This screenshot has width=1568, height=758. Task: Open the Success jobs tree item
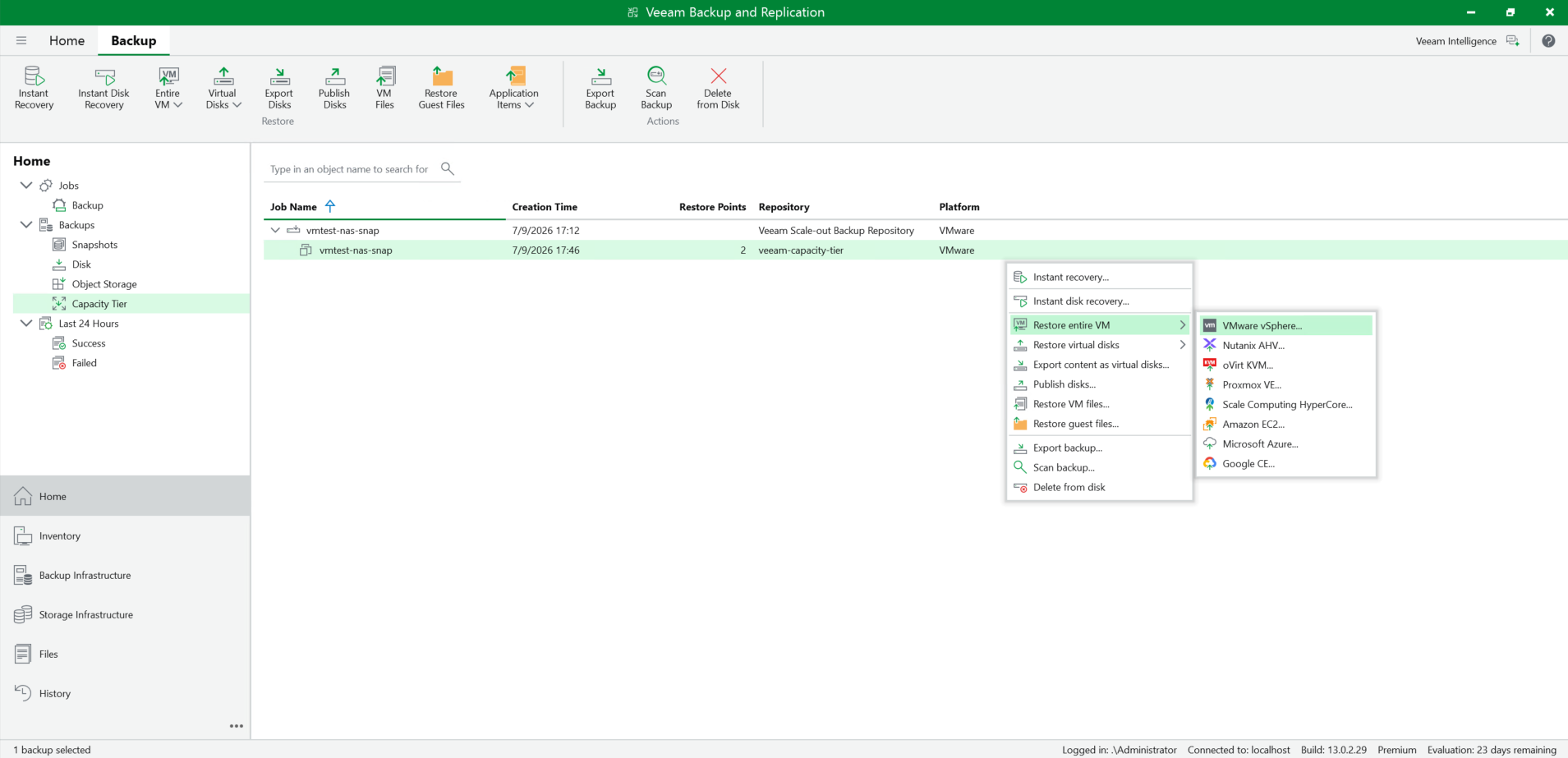pyautogui.click(x=88, y=343)
